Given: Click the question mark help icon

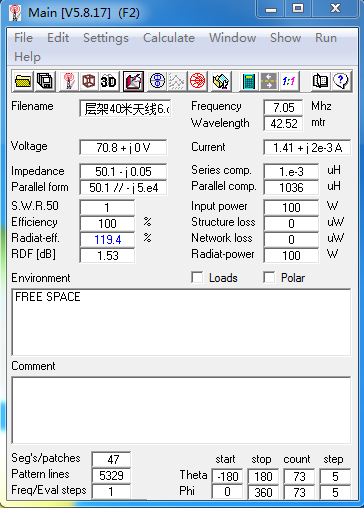Looking at the screenshot, I should pos(341,81).
